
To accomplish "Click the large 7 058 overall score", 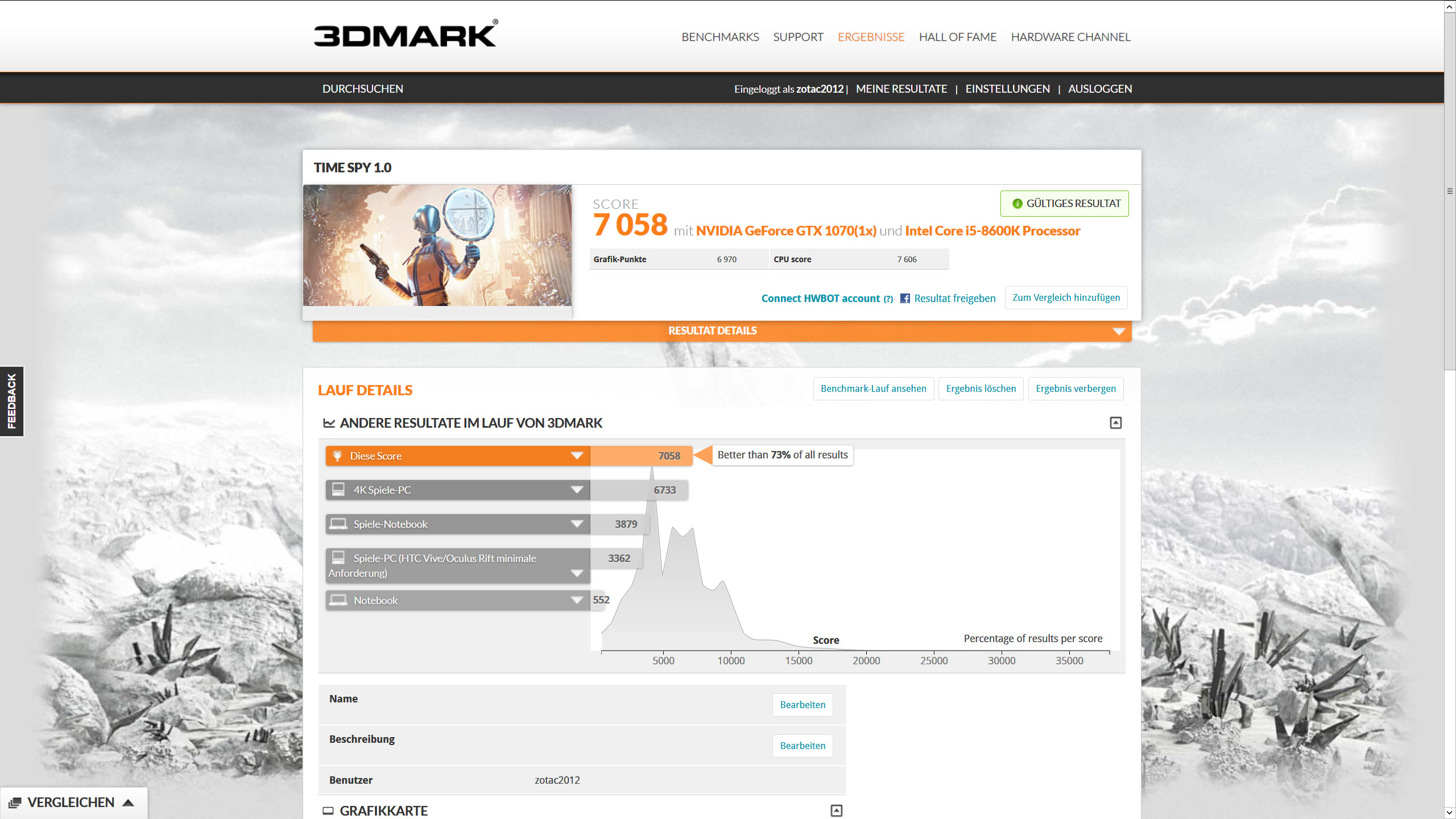I will point(630,225).
